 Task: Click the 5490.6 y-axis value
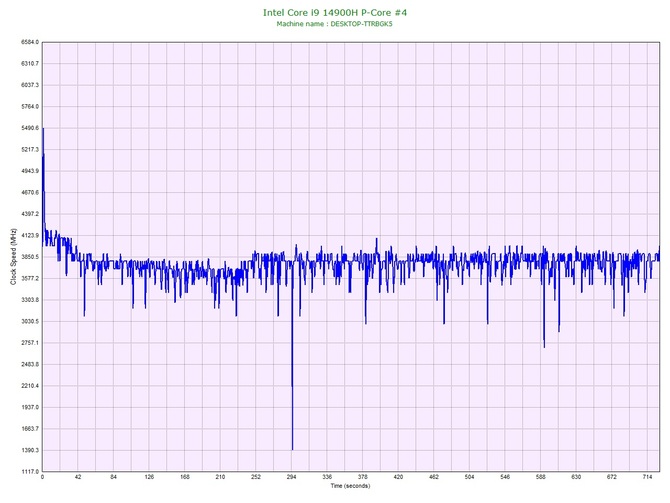[x=30, y=128]
